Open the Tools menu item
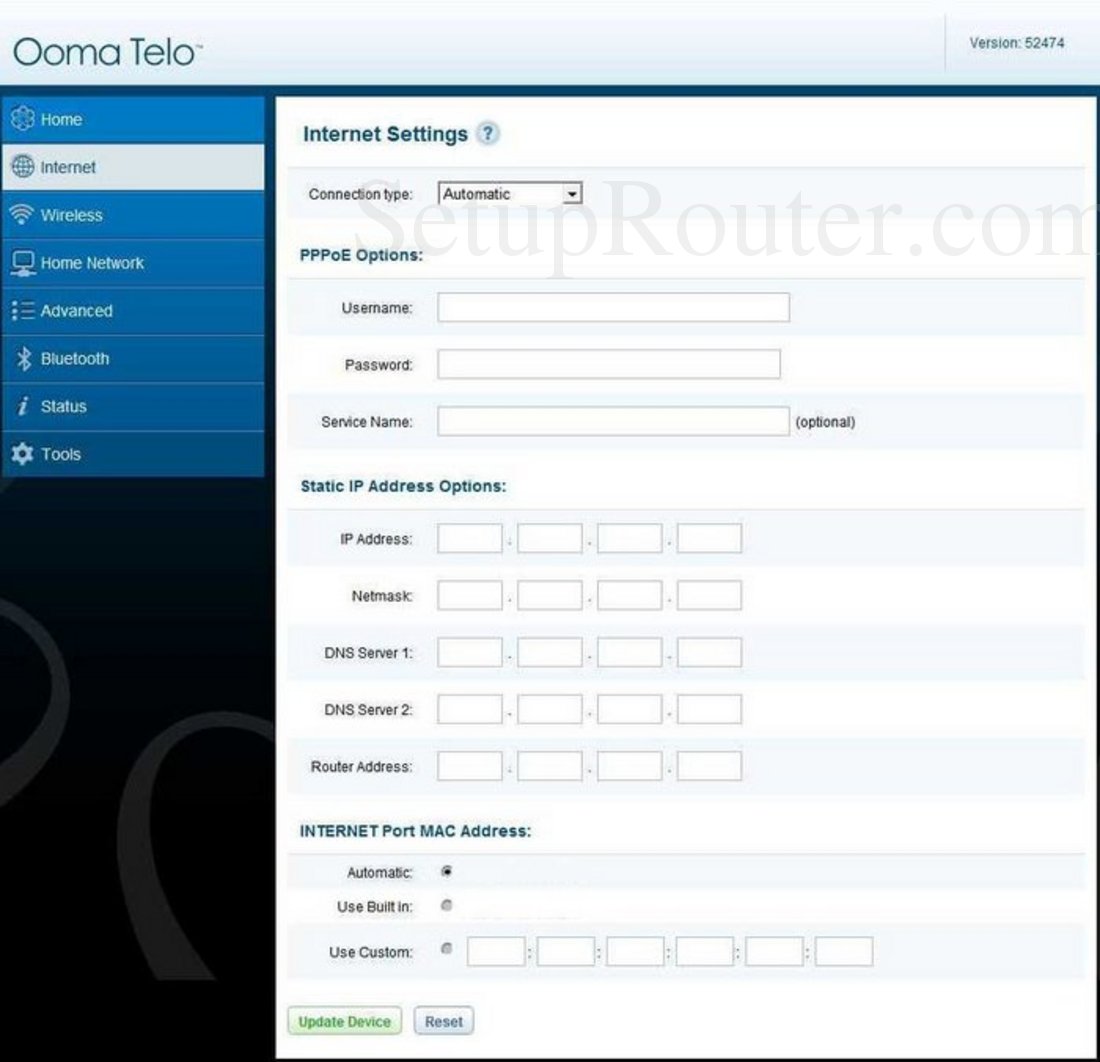The width and height of the screenshot is (1100, 1062). click(133, 454)
